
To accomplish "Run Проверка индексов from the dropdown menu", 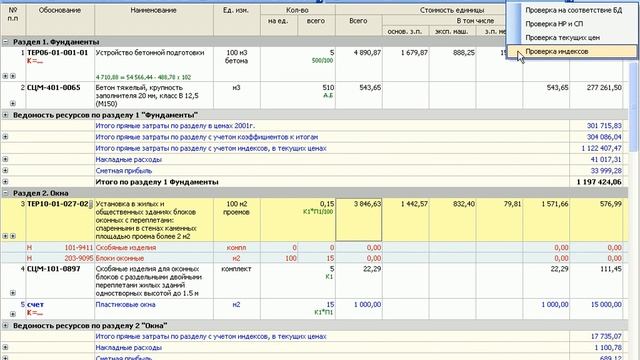I will pos(571,51).
